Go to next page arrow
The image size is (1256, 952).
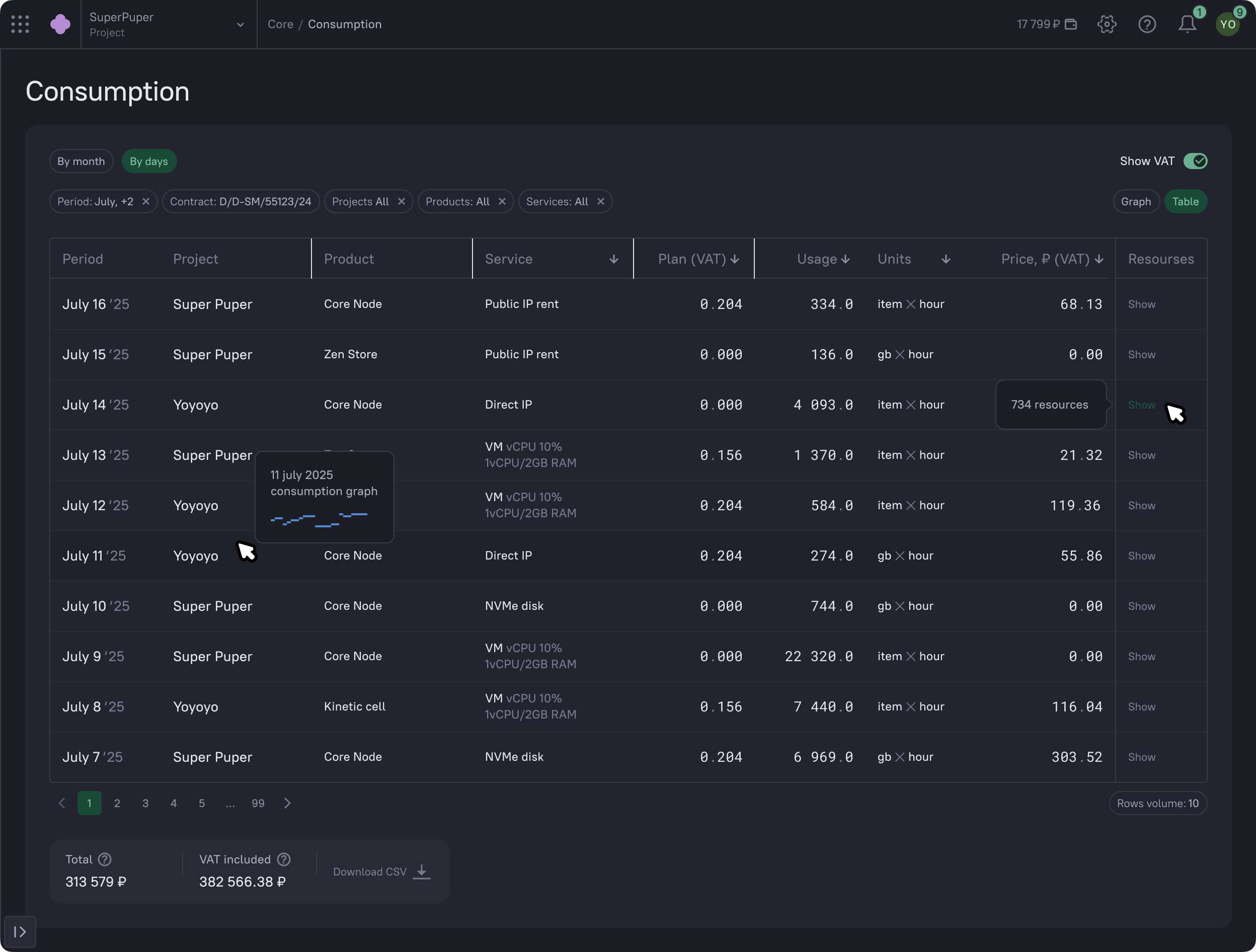point(287,803)
